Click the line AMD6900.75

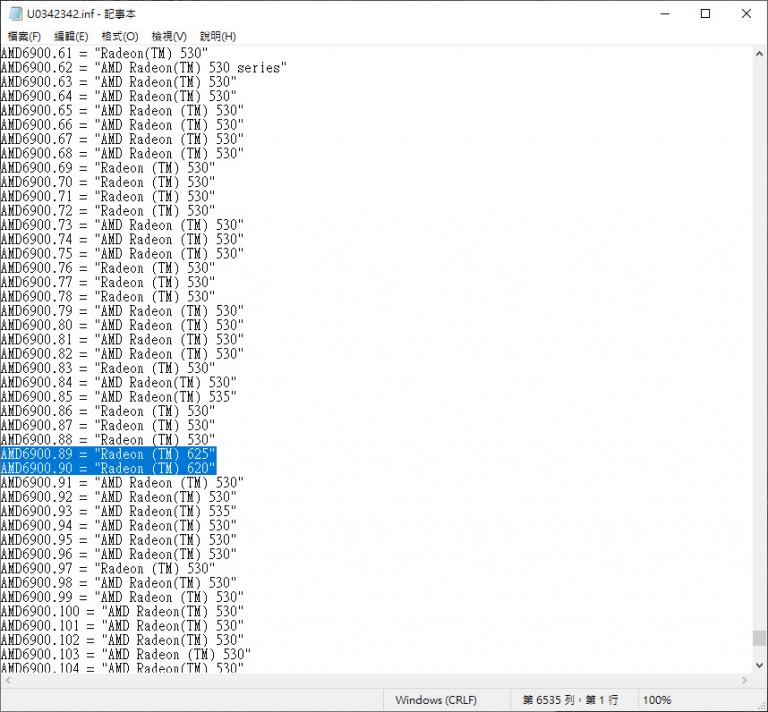(122, 254)
